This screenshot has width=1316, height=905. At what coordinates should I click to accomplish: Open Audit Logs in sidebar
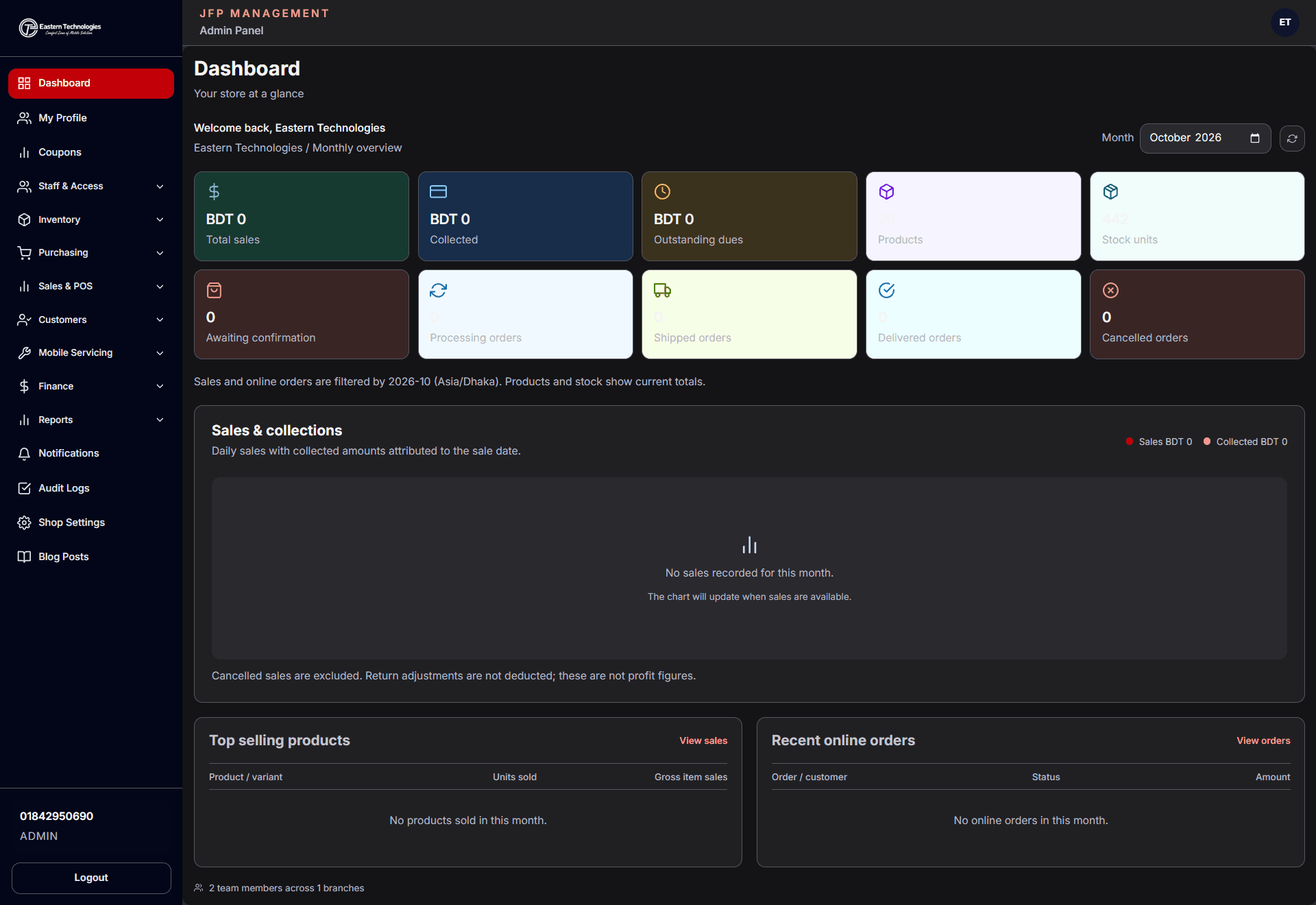click(x=91, y=488)
